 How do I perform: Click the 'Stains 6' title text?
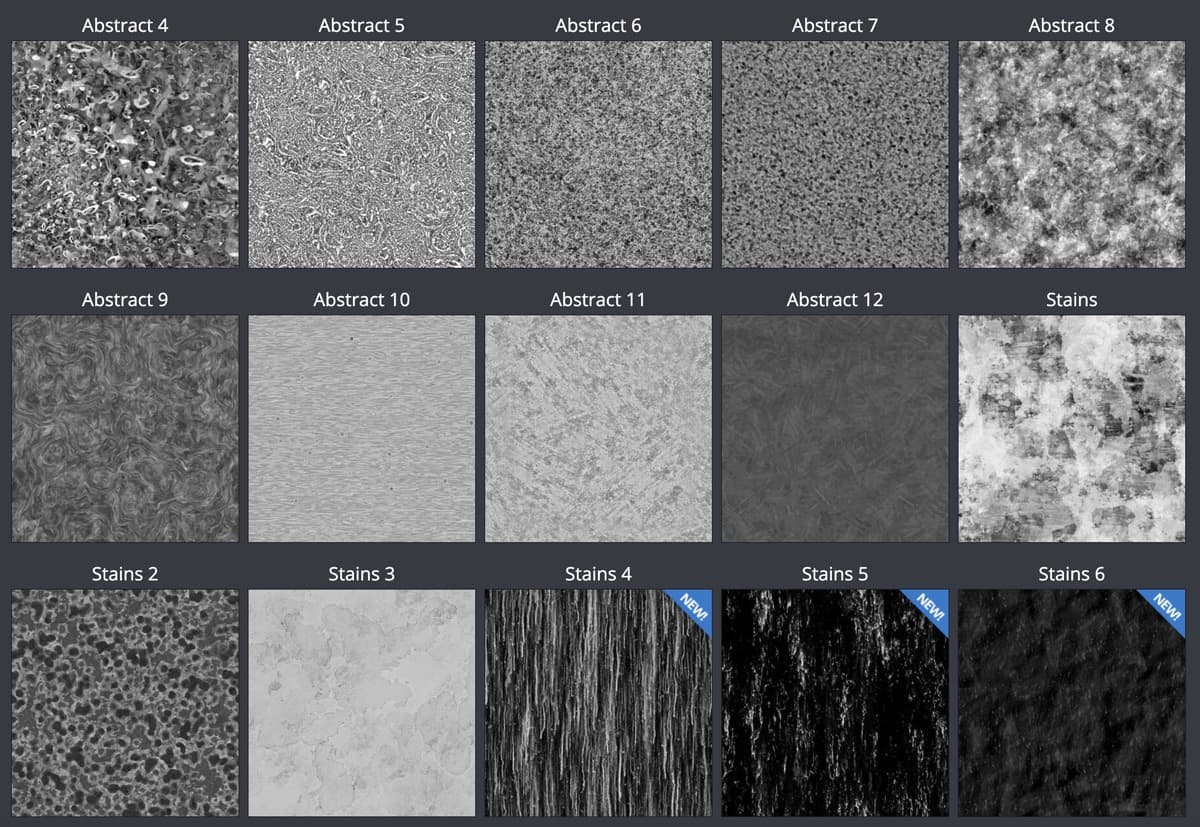click(x=1071, y=574)
